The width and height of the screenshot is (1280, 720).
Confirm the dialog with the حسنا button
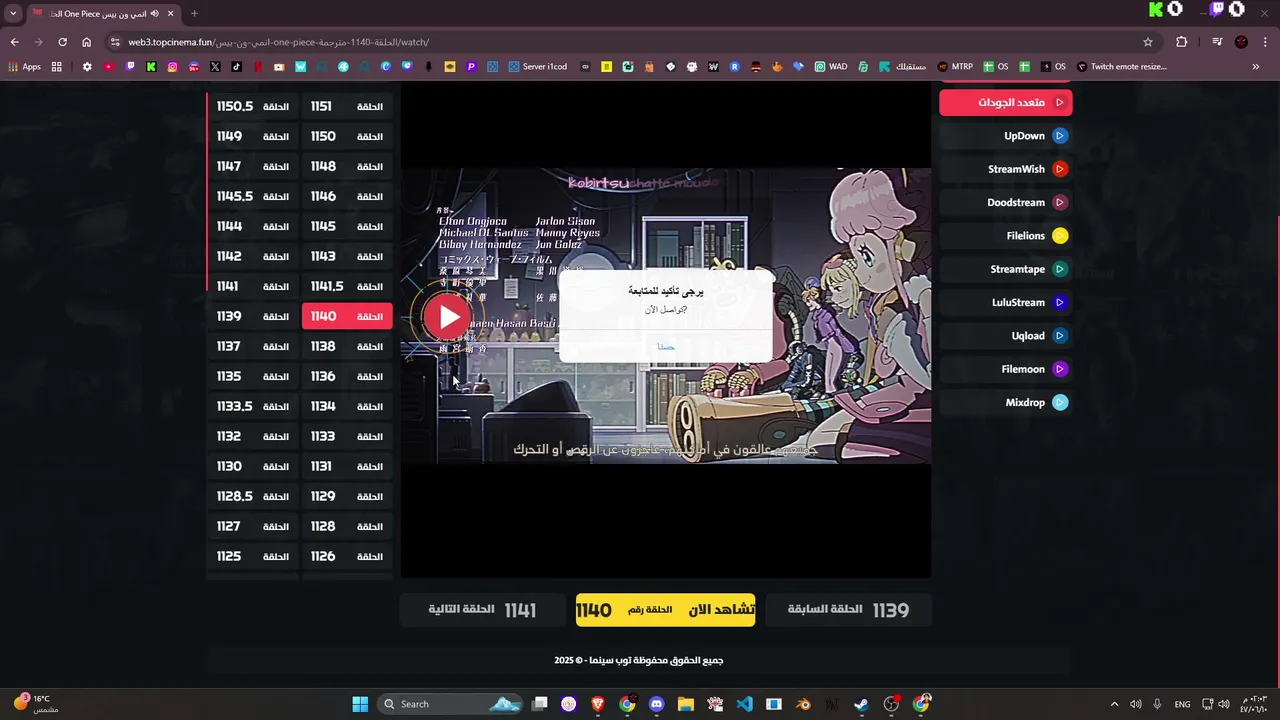[x=666, y=347]
